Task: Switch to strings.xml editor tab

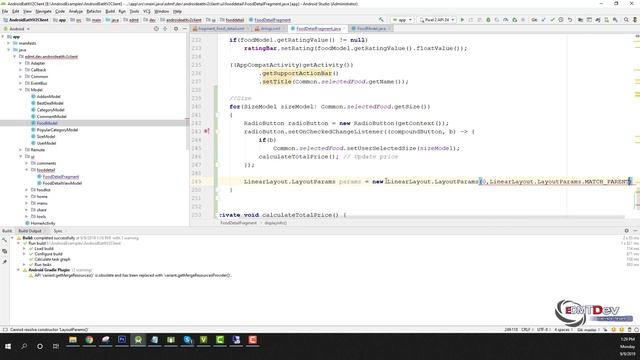Action: pyautogui.click(x=269, y=29)
